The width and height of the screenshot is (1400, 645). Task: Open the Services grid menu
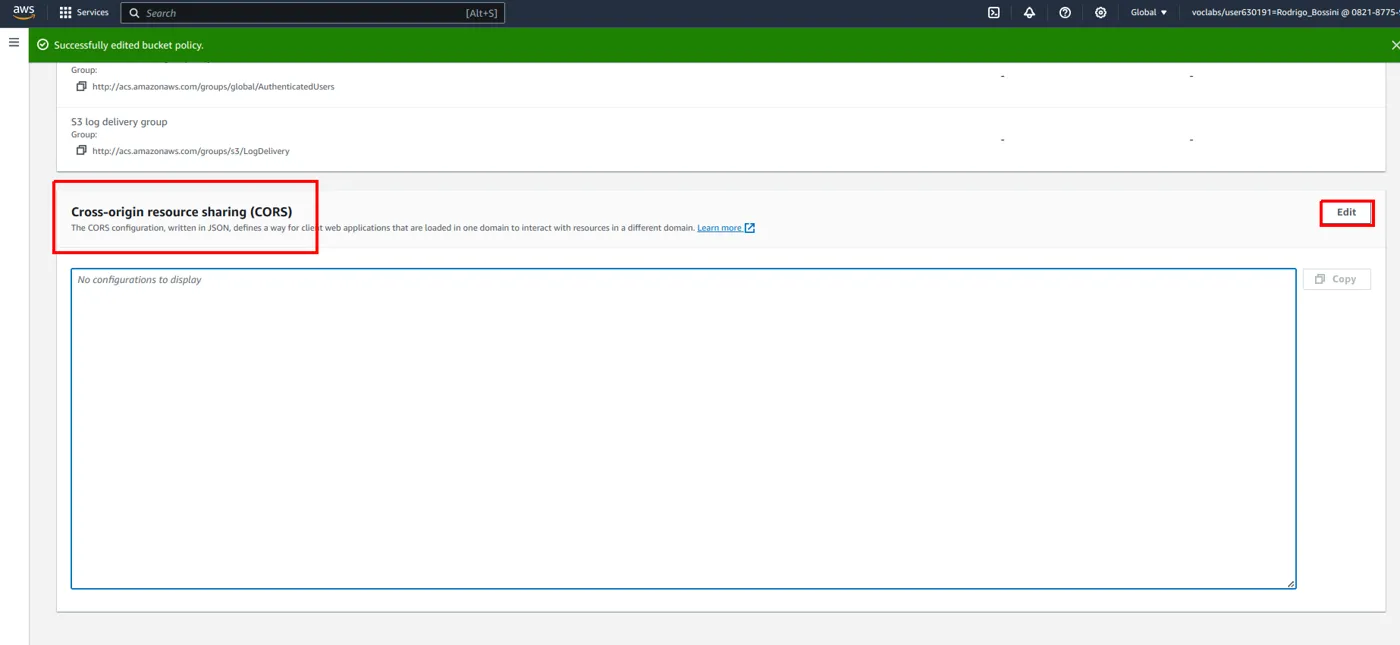(84, 13)
